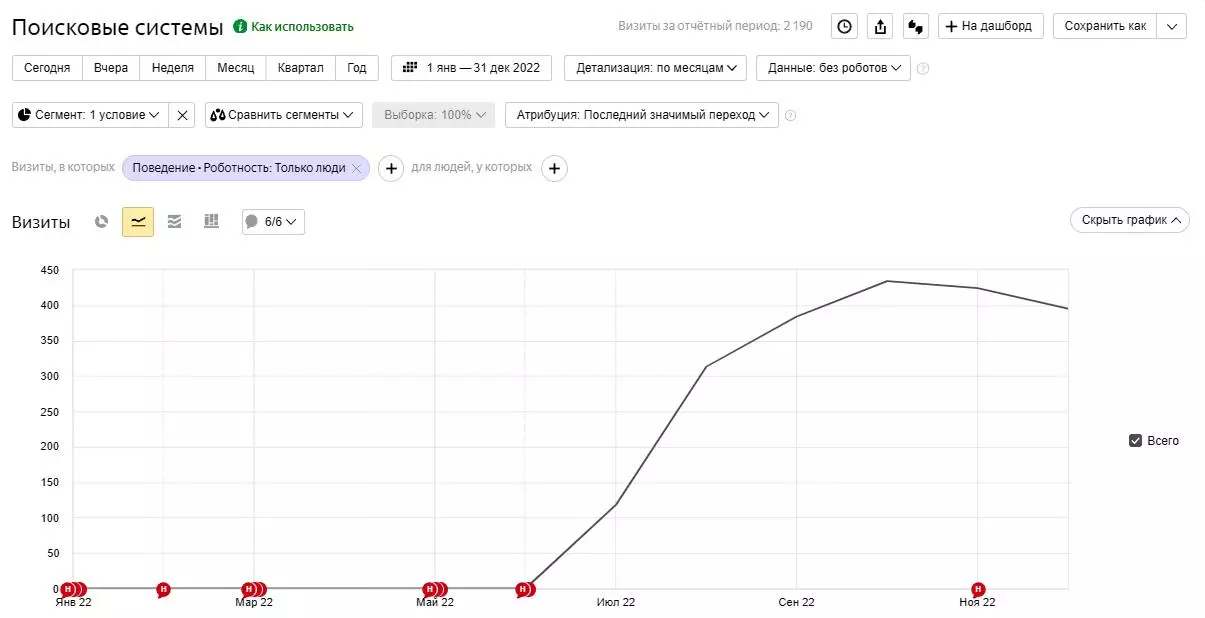Viewport: 1205px width, 618px height.
Task: Select the Неделя period tab
Action: click(x=173, y=68)
